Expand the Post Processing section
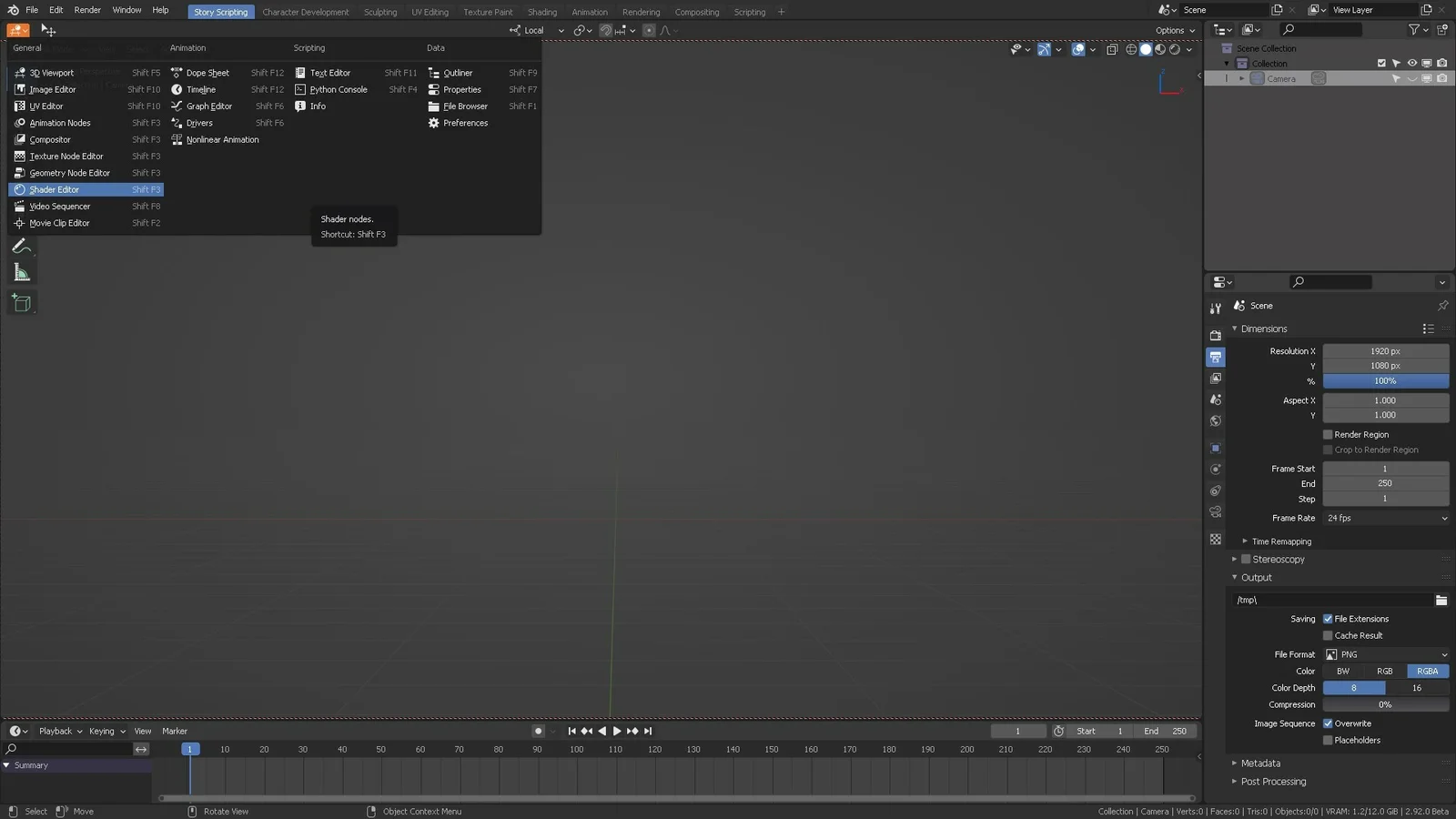The height and width of the screenshot is (819, 1456). [x=1272, y=781]
